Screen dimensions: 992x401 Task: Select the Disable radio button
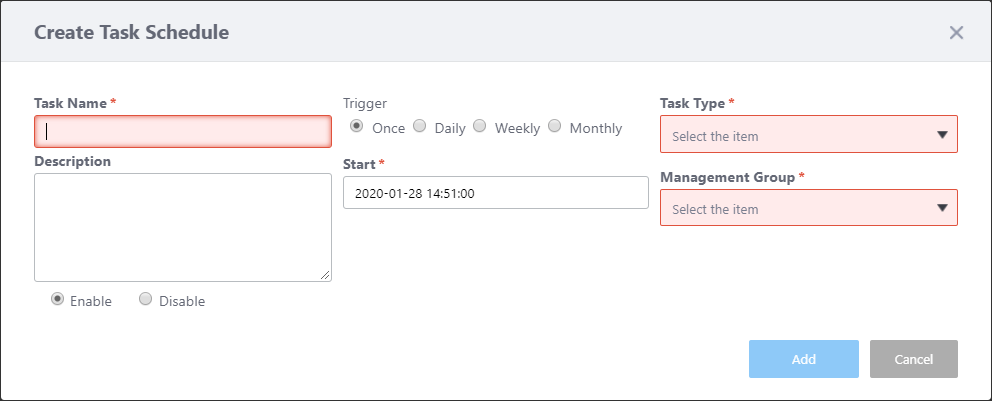(146, 299)
